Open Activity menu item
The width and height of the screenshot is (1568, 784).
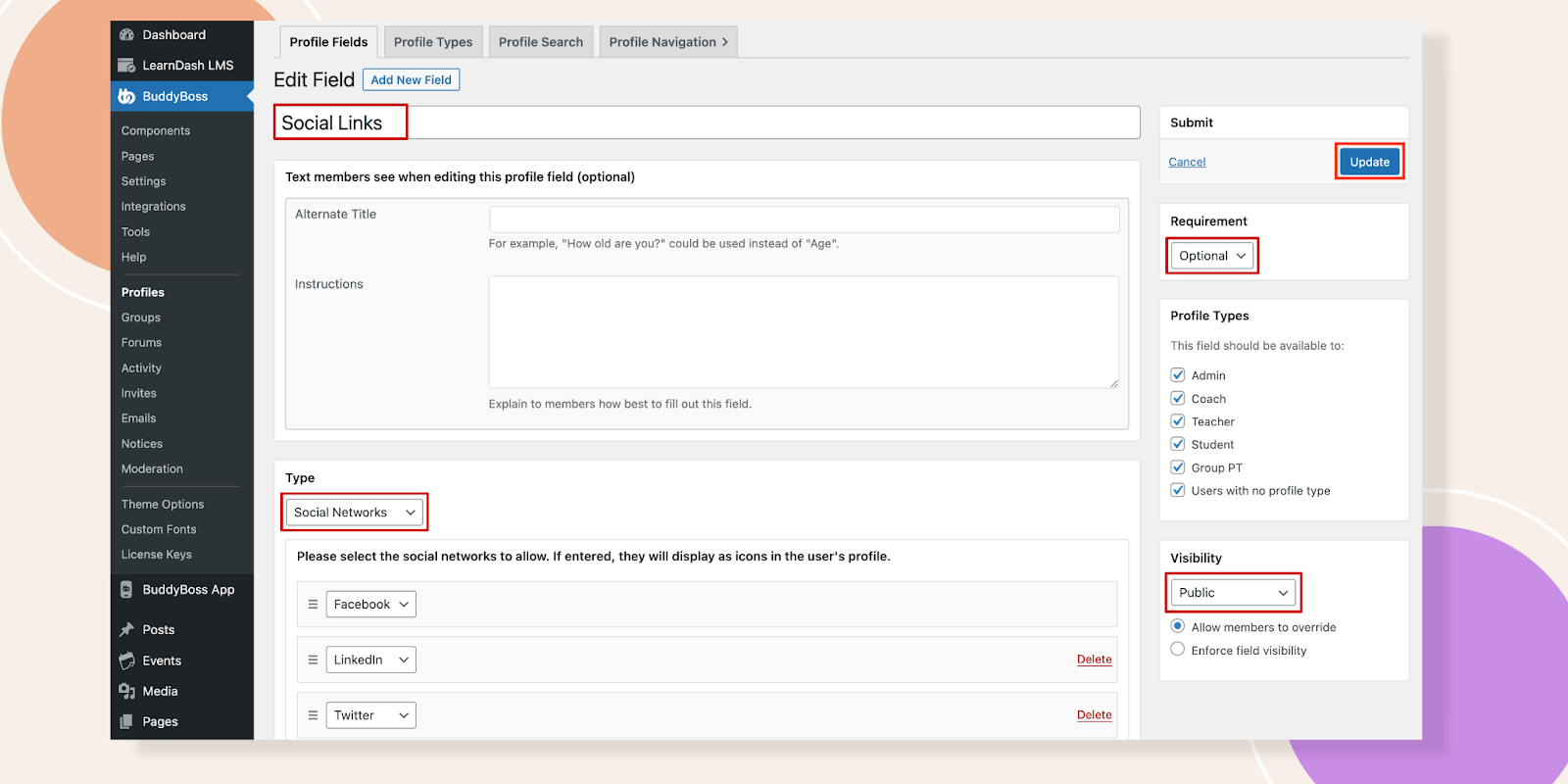(141, 368)
